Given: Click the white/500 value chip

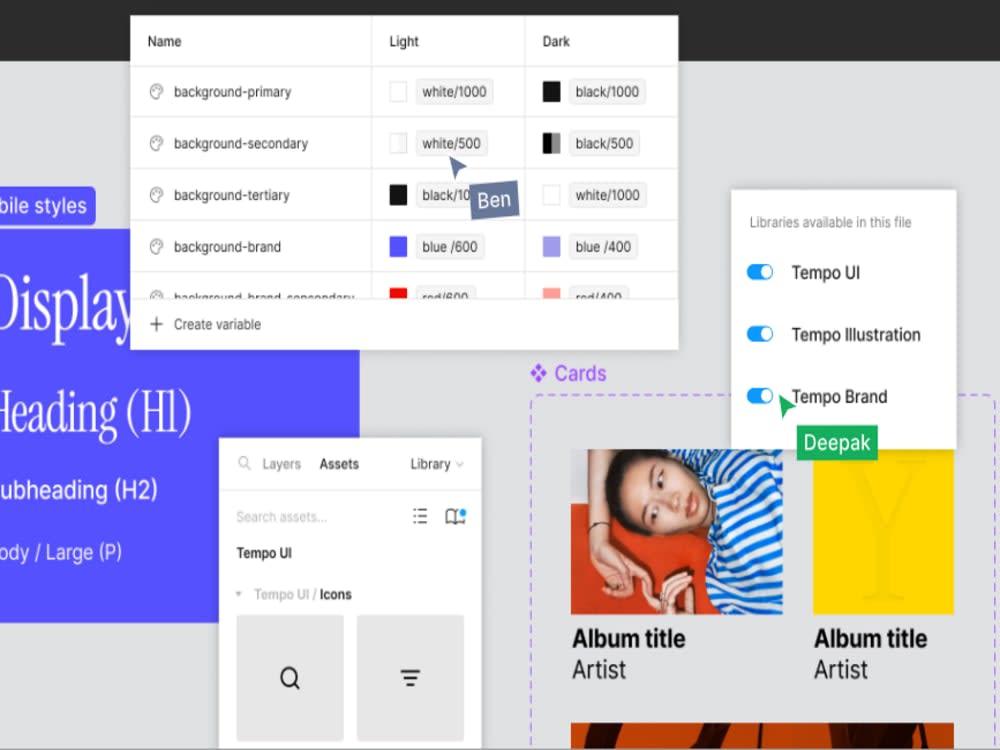Looking at the screenshot, I should click(451, 143).
